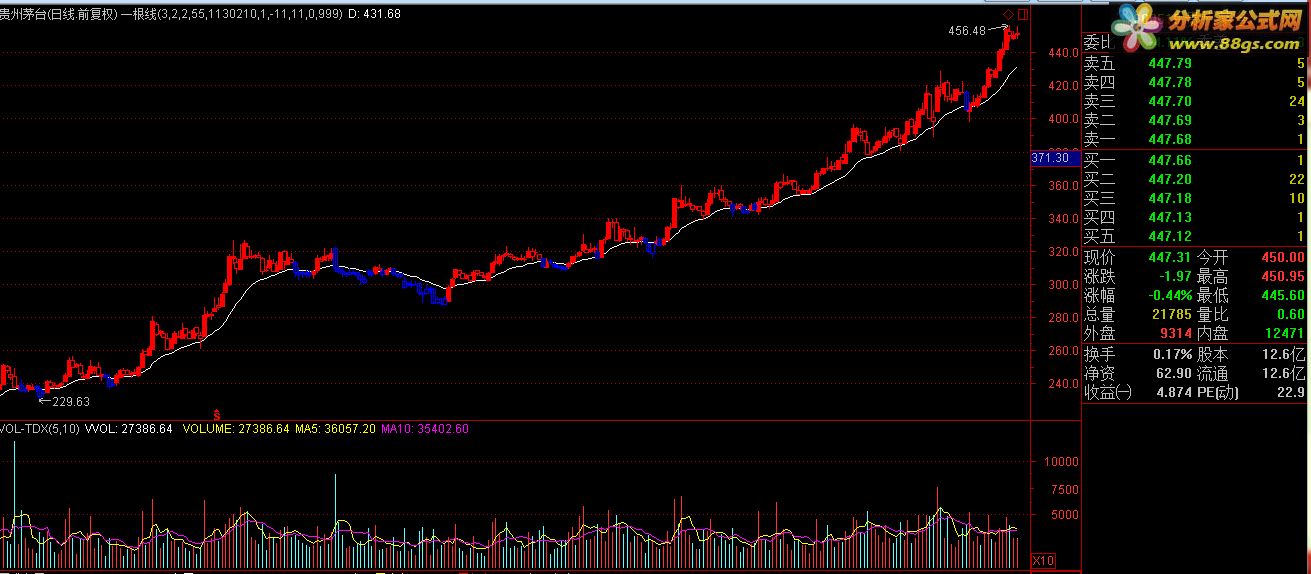Image resolution: width=1311 pixels, height=574 pixels.
Task: Click the 最高 value 450.95
Action: pyautogui.click(x=1283, y=277)
